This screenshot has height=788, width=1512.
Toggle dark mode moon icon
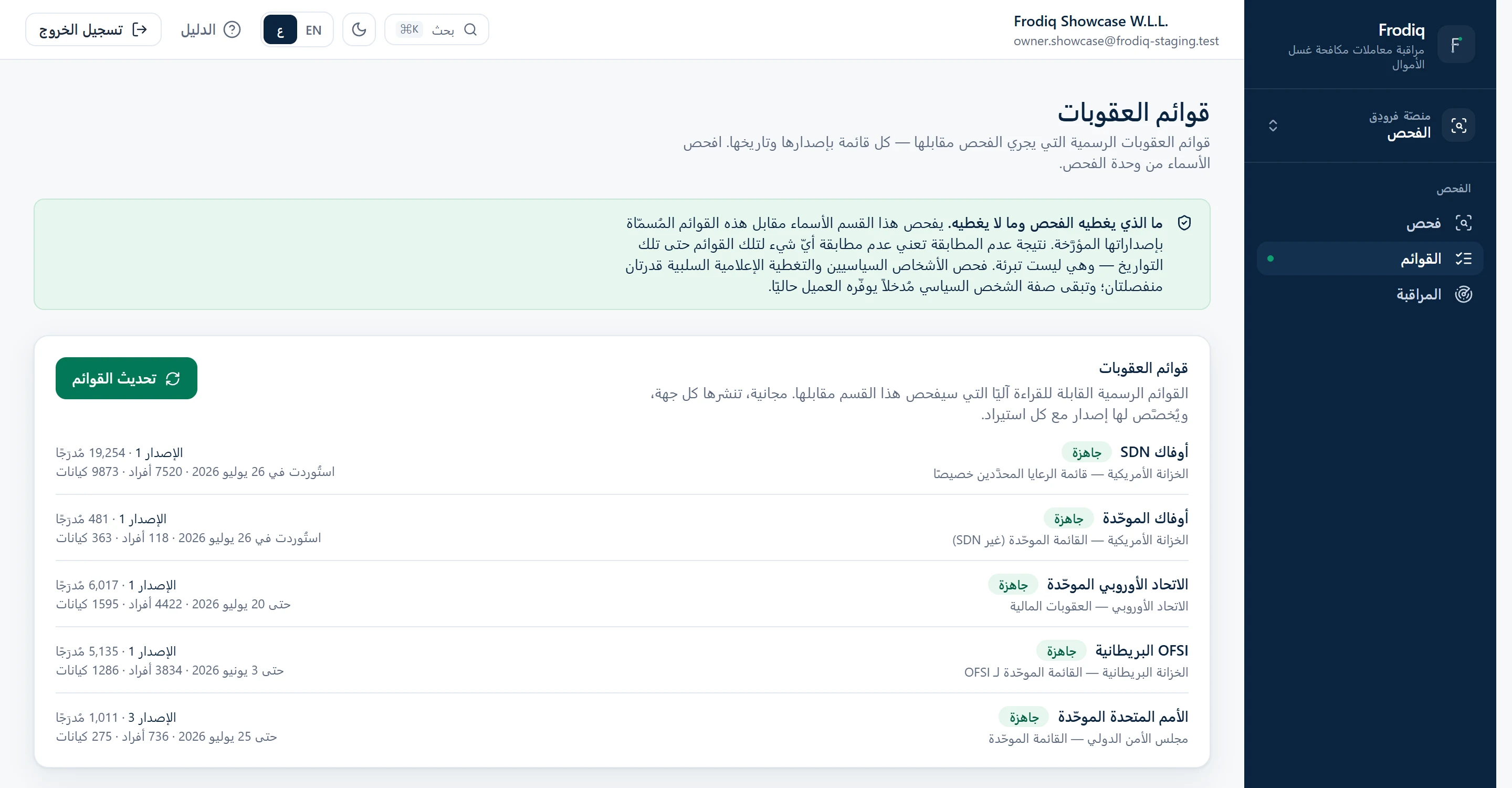[359, 29]
